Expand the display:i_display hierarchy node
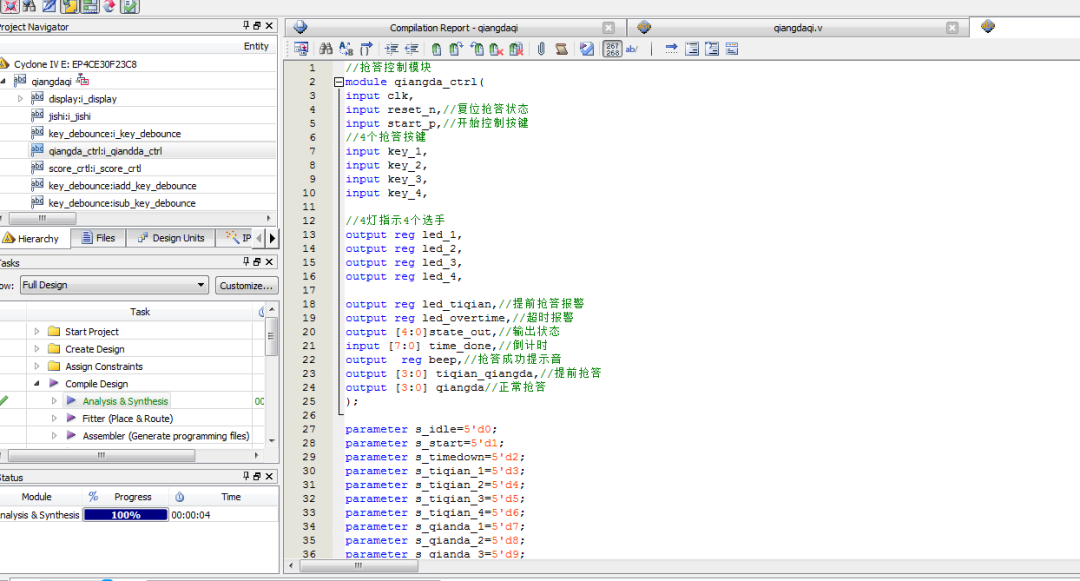Screen dimensions: 1080x581 point(20,99)
